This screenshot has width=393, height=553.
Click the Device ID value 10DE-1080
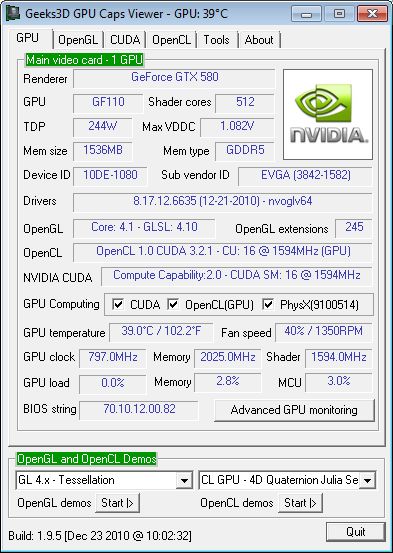tap(110, 176)
